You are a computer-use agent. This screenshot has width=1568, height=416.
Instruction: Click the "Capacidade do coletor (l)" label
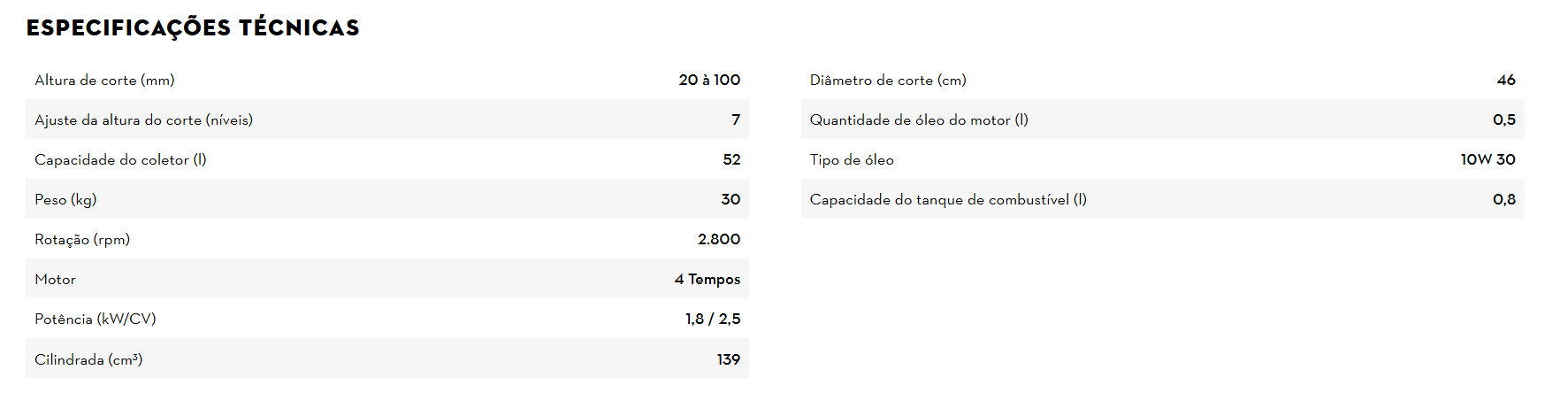(x=120, y=159)
